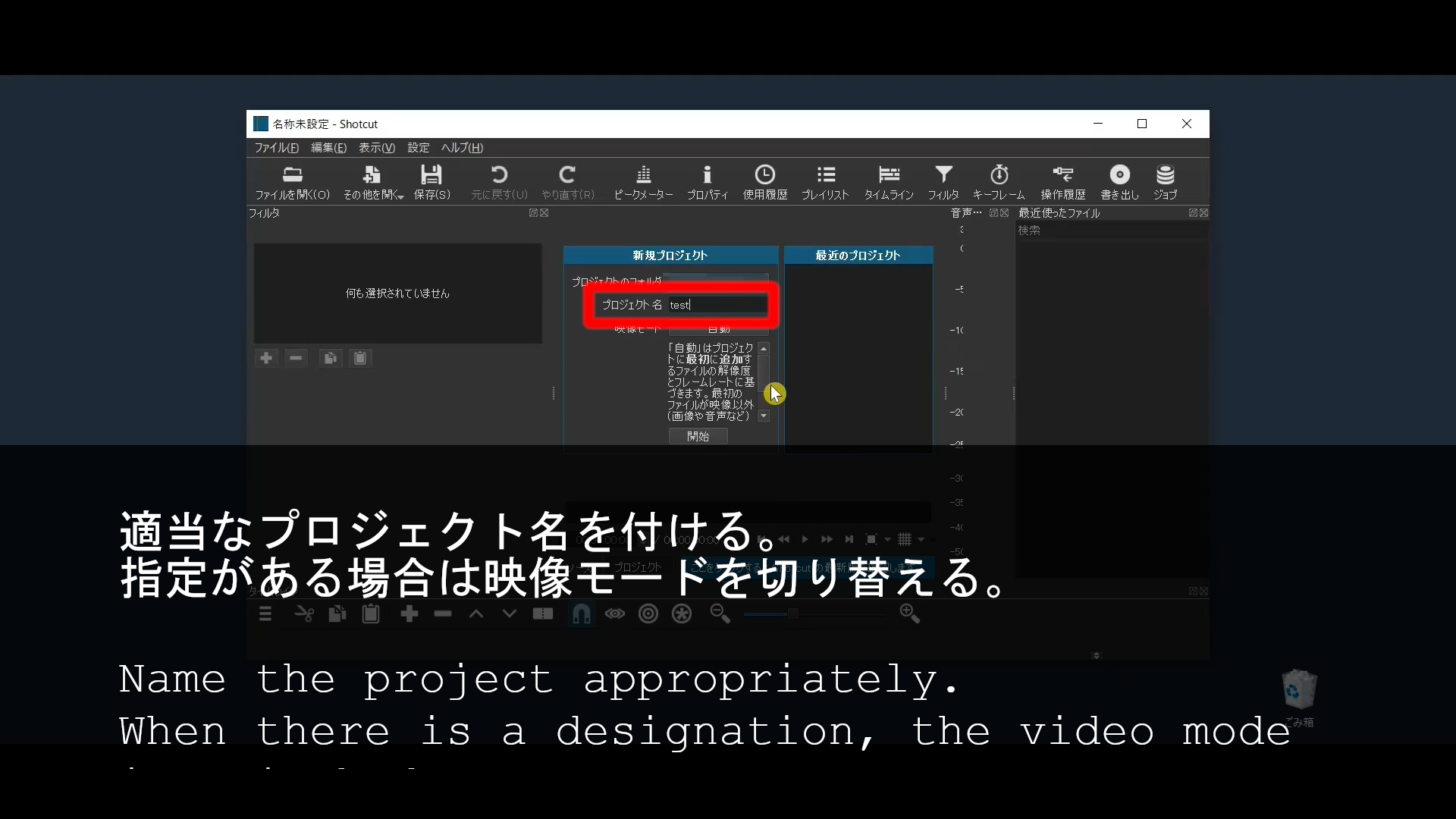
Task: Open the ジョブ jobs panel
Action: (1166, 183)
